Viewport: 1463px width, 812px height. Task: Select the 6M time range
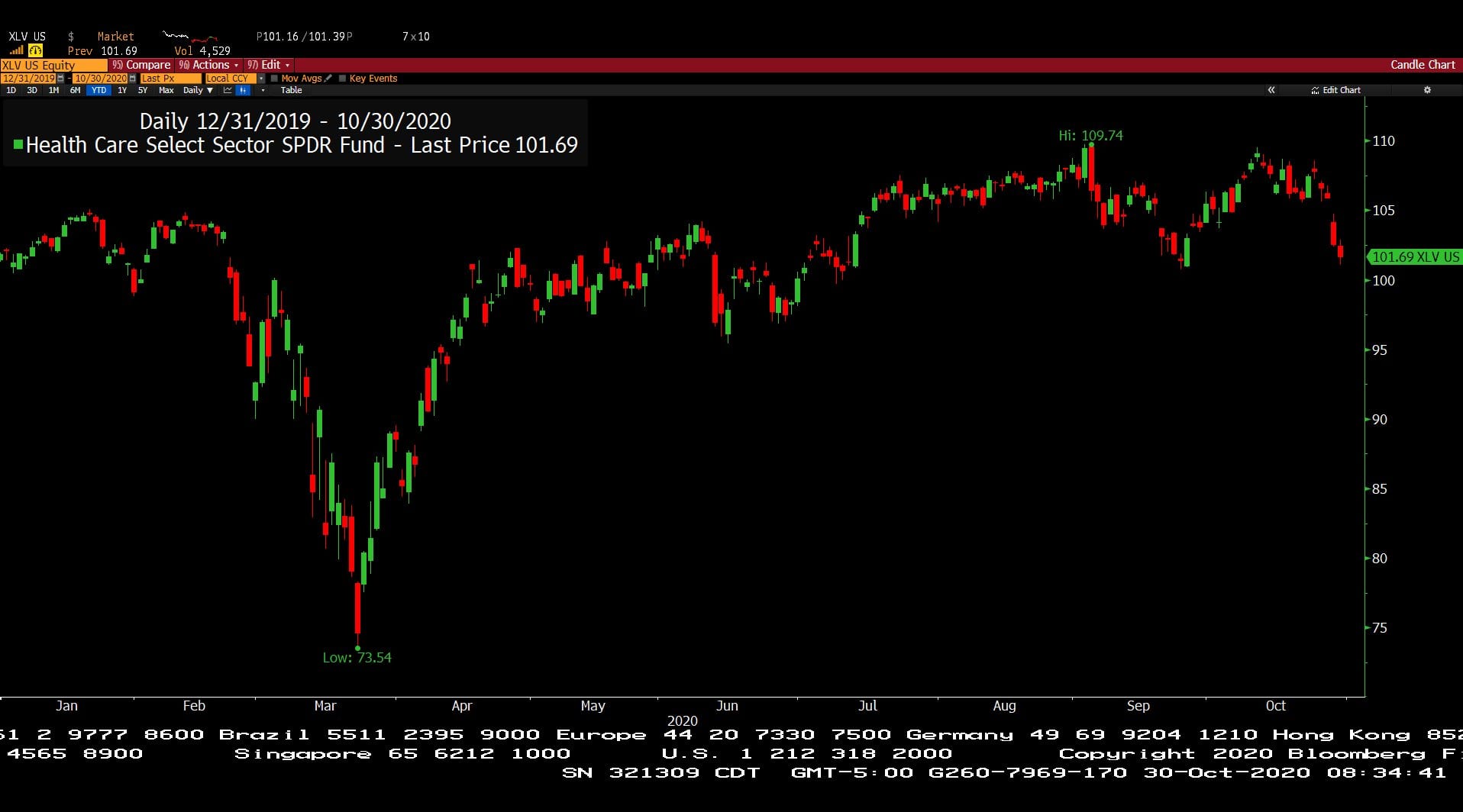pyautogui.click(x=75, y=90)
